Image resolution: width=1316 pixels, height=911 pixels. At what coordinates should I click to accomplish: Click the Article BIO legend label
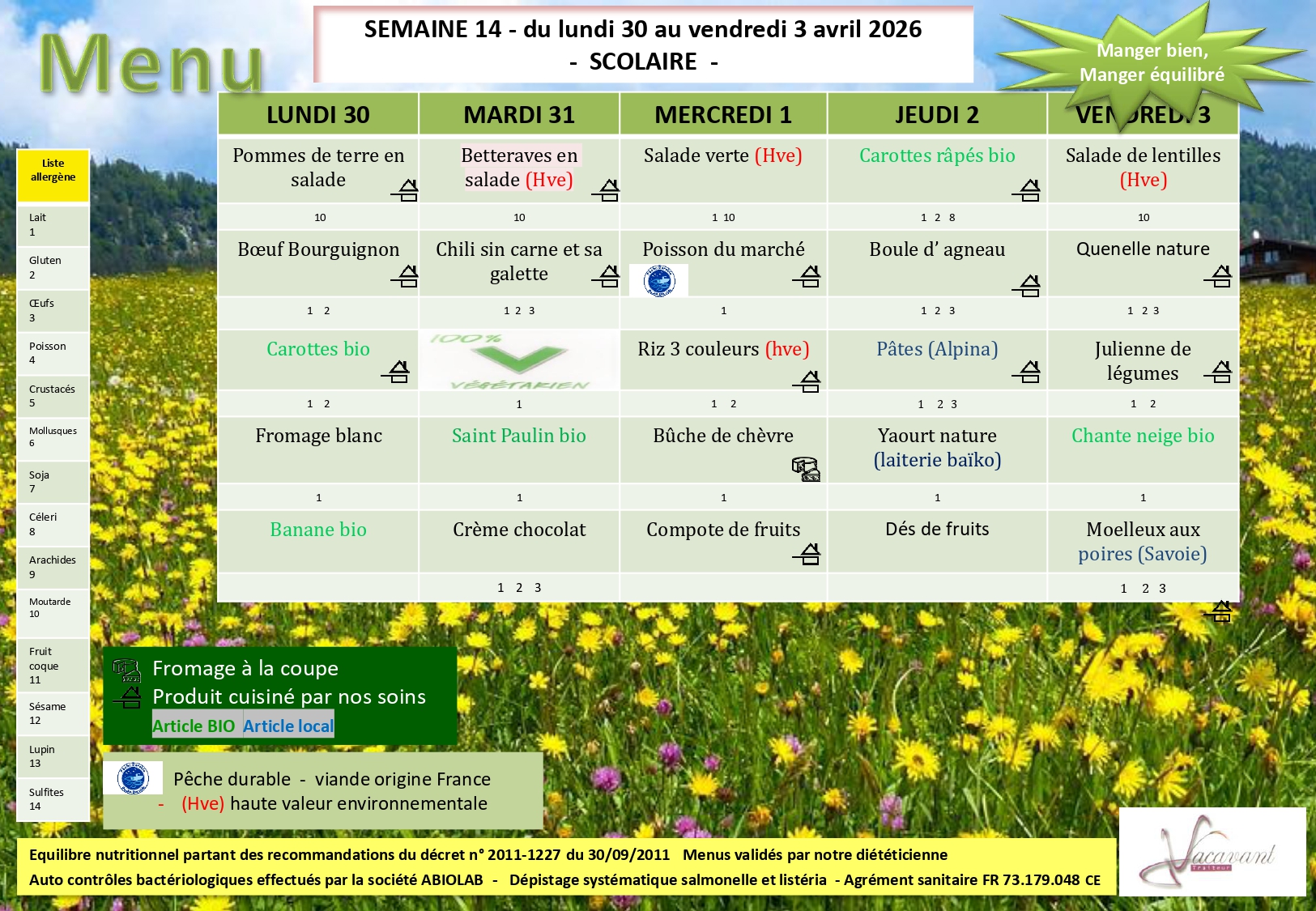tap(194, 726)
